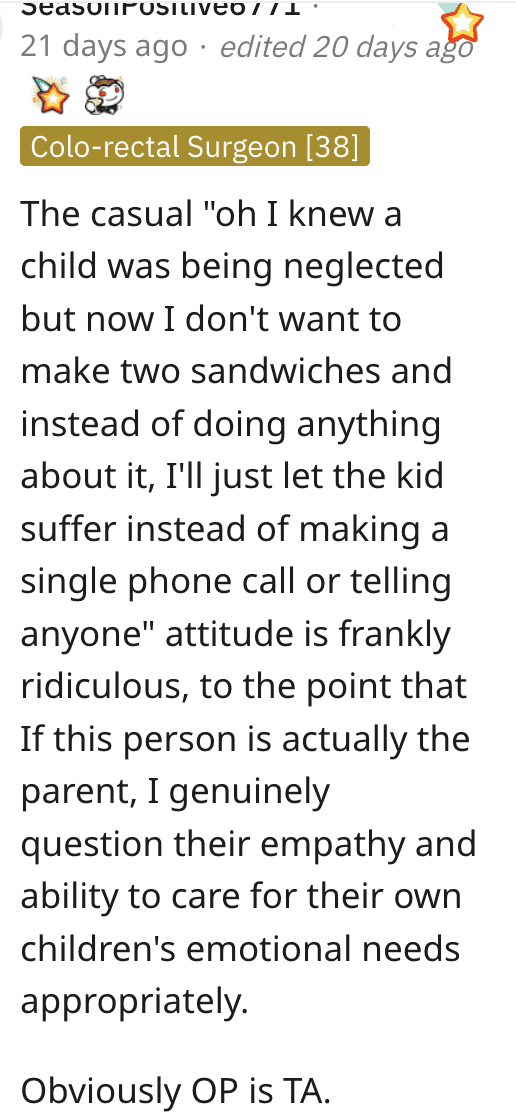Select the Colo-rectal Surgeon [38] flair badge

click(x=195, y=146)
